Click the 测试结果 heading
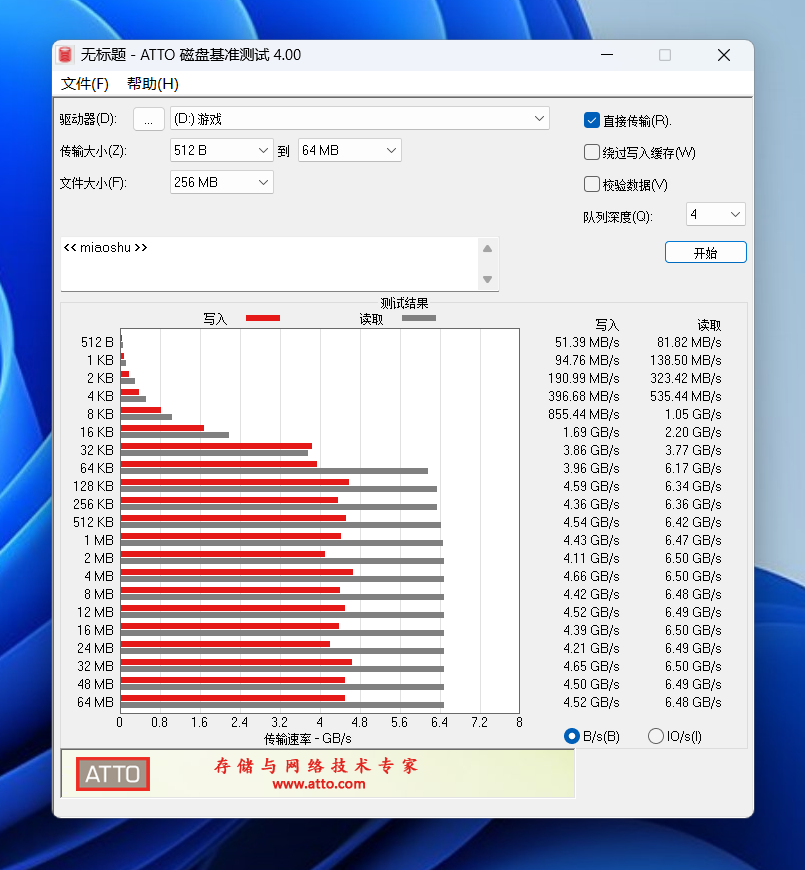This screenshot has width=805, height=870. [x=404, y=304]
